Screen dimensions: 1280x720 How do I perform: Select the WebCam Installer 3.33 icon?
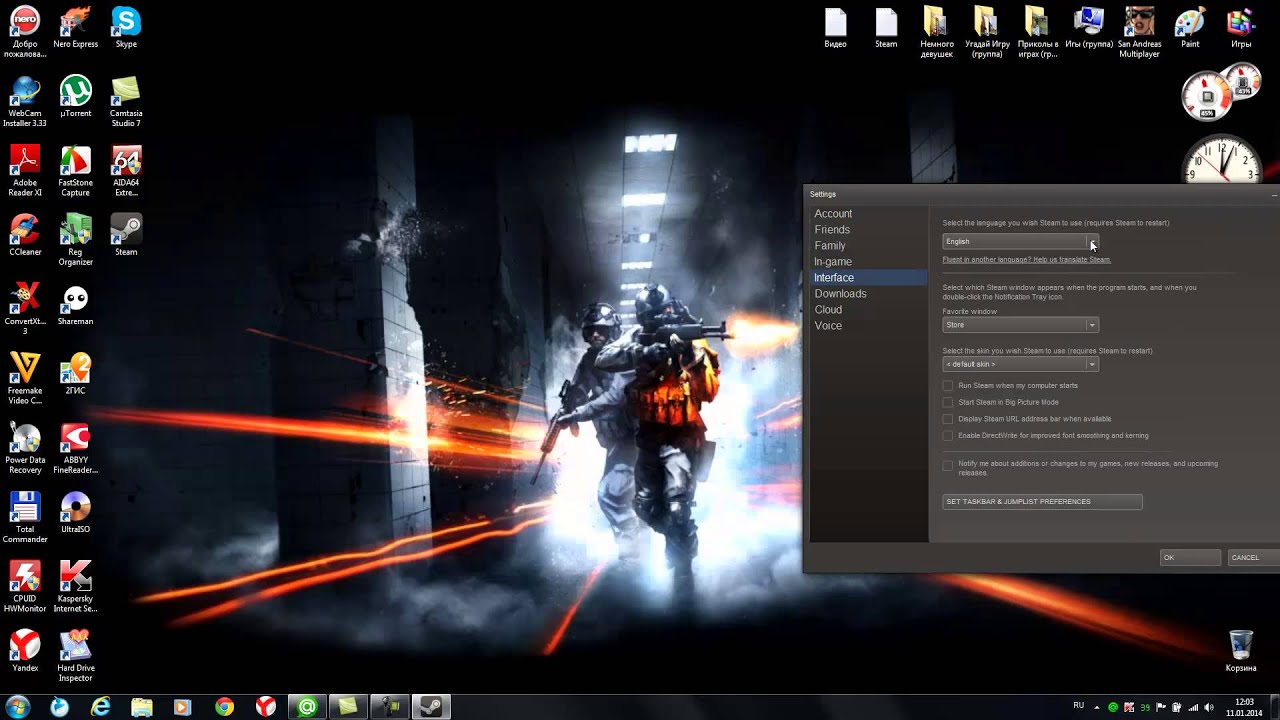[x=25, y=101]
